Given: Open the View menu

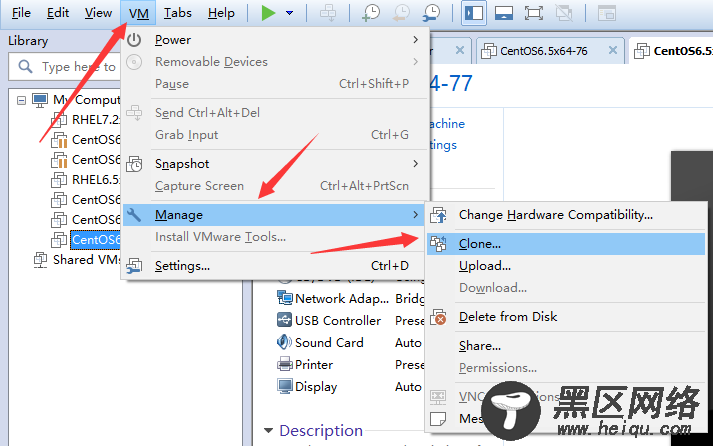Looking at the screenshot, I should (x=98, y=13).
